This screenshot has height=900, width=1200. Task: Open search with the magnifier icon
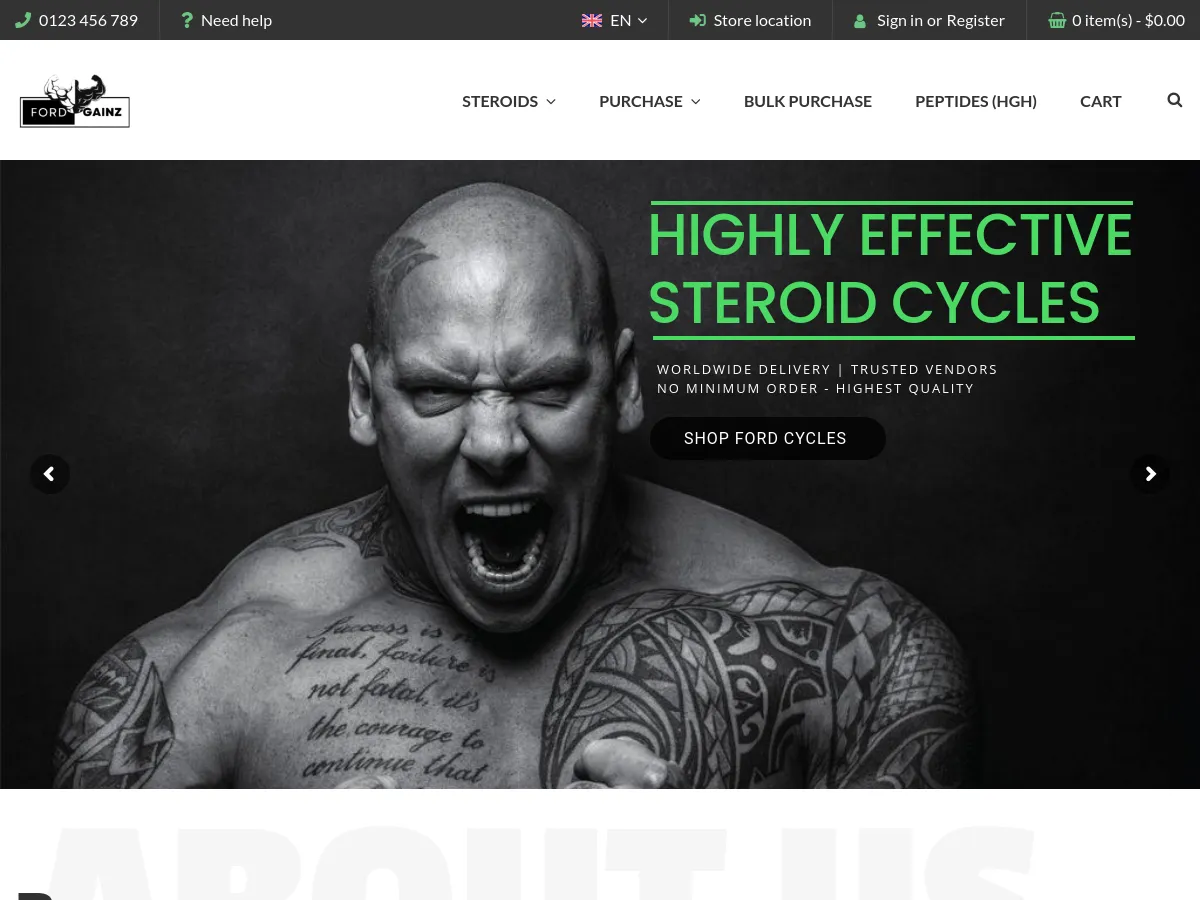click(x=1175, y=100)
